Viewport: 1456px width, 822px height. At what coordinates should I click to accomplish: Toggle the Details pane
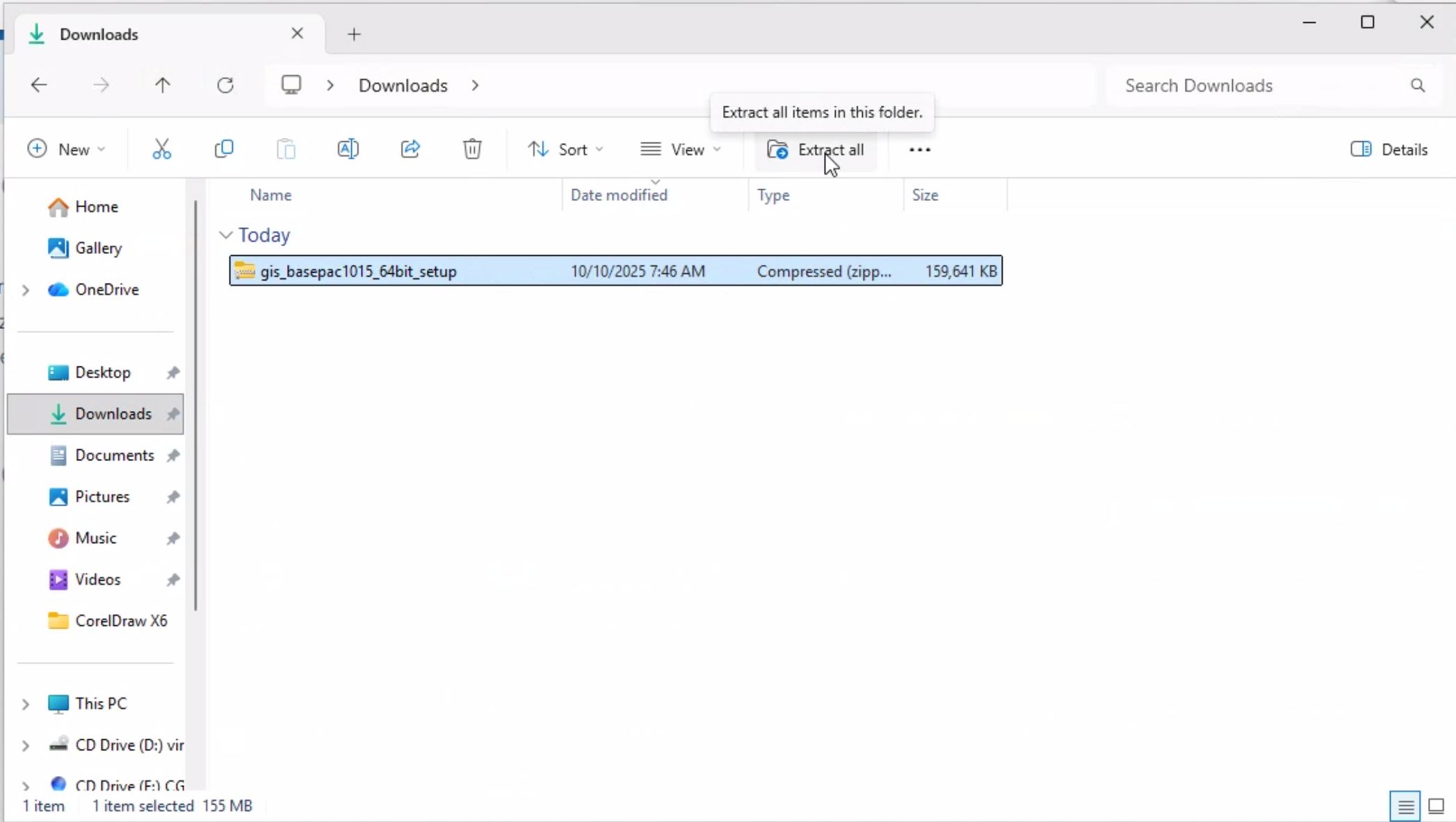coord(1389,149)
